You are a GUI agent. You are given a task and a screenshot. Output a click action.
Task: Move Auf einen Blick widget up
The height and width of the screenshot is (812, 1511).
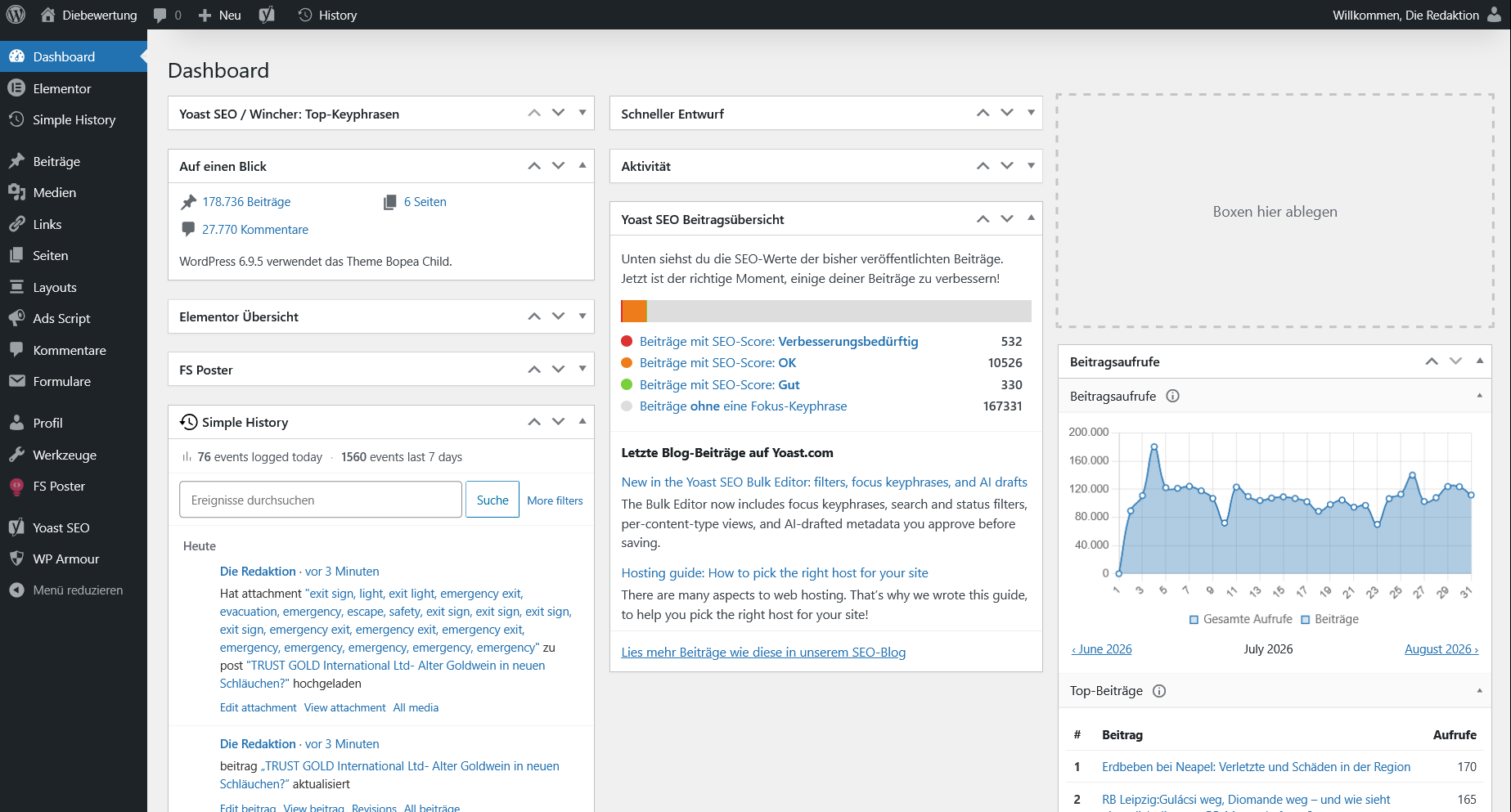pos(534,165)
